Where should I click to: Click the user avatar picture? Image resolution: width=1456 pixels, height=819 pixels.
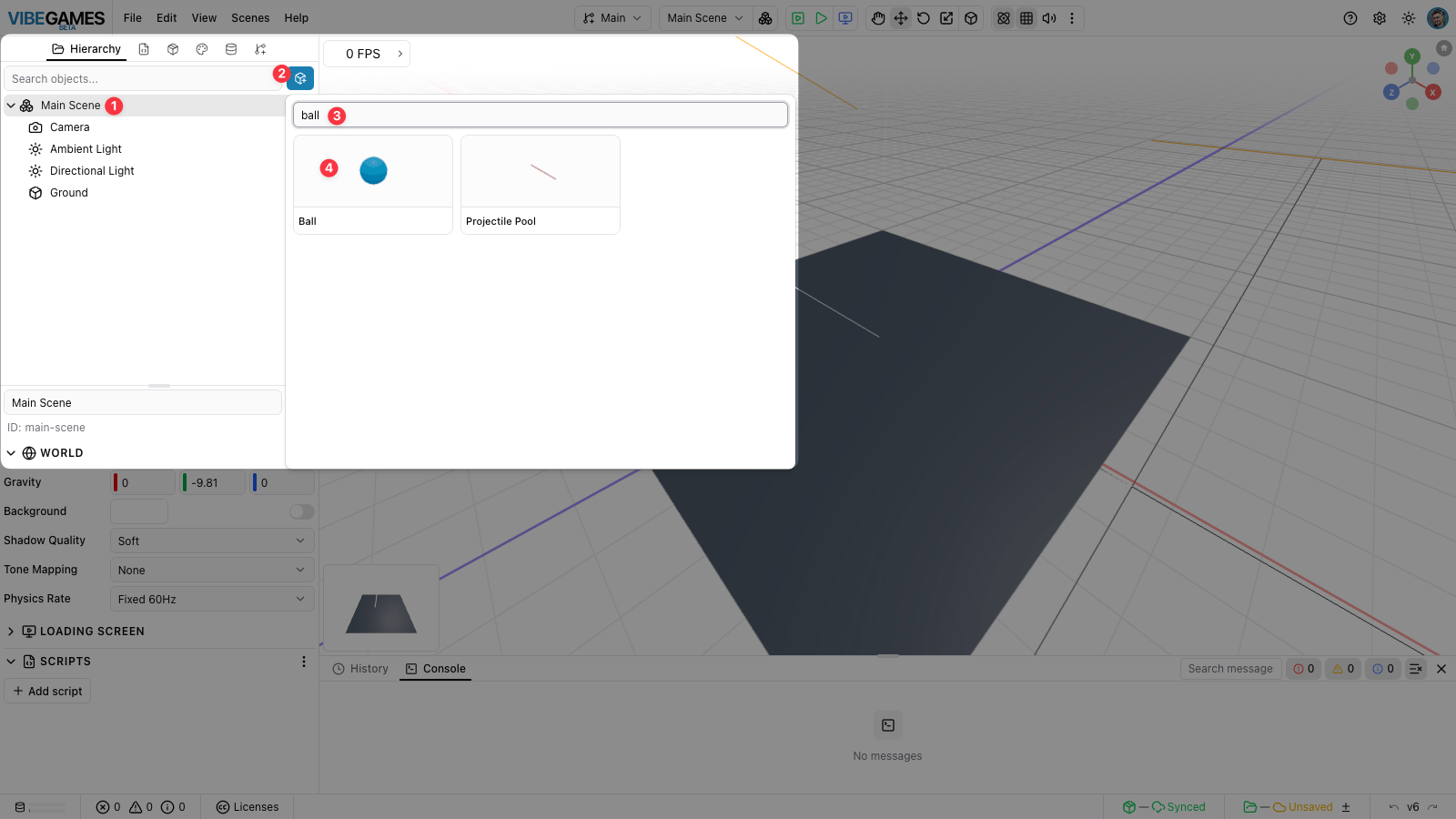pyautogui.click(x=1438, y=18)
